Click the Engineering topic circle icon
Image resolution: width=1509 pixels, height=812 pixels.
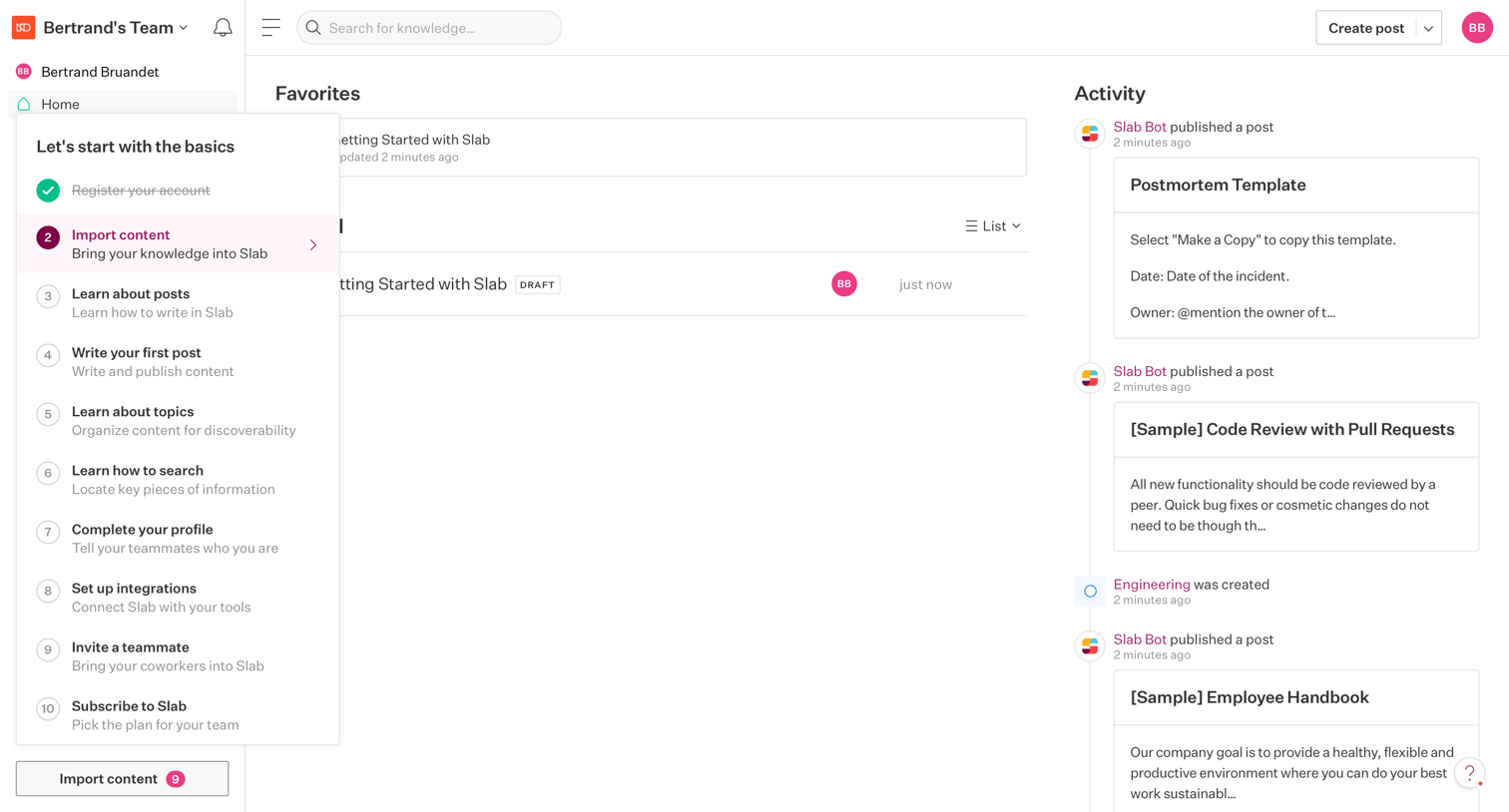coord(1090,592)
